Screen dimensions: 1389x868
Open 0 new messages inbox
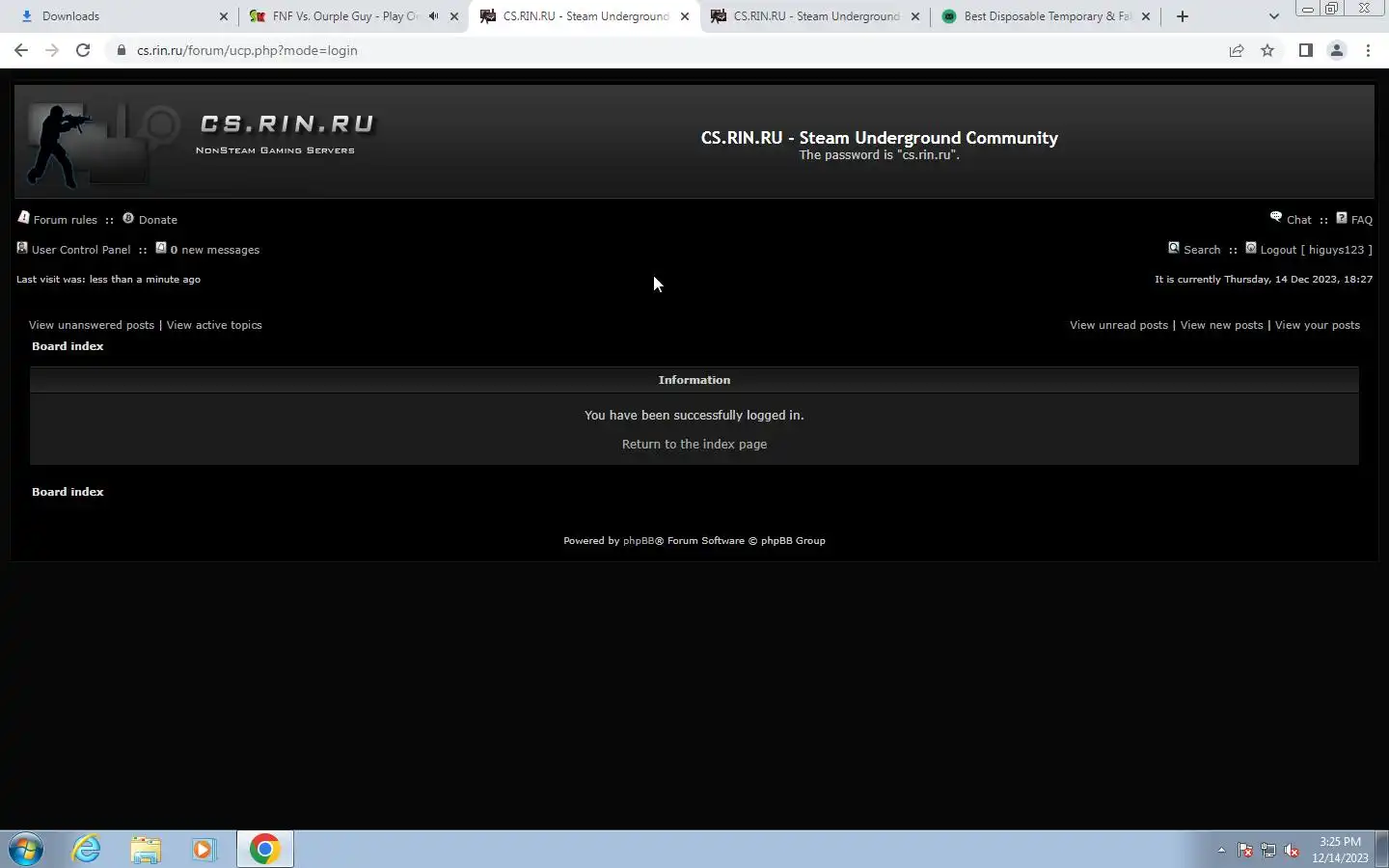click(214, 250)
